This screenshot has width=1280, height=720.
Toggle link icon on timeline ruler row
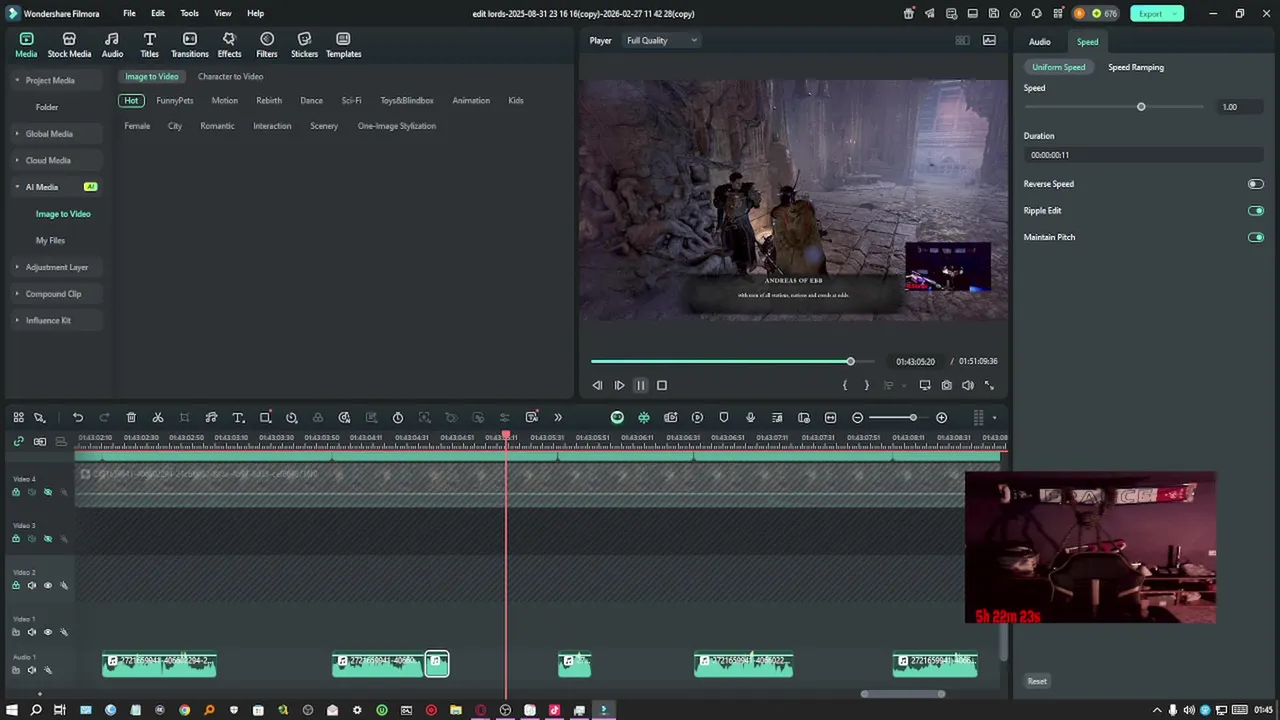click(x=18, y=441)
